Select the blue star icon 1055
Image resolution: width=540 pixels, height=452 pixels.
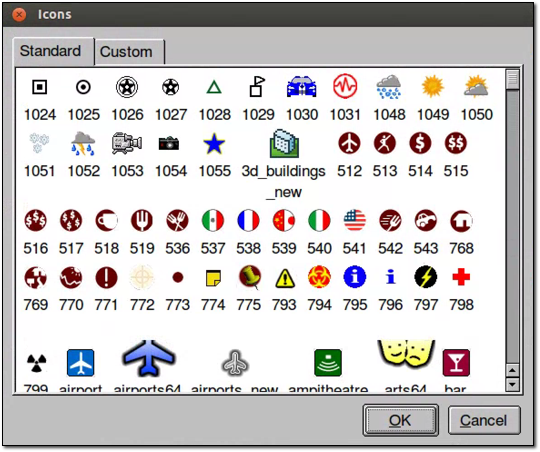pyautogui.click(x=214, y=143)
